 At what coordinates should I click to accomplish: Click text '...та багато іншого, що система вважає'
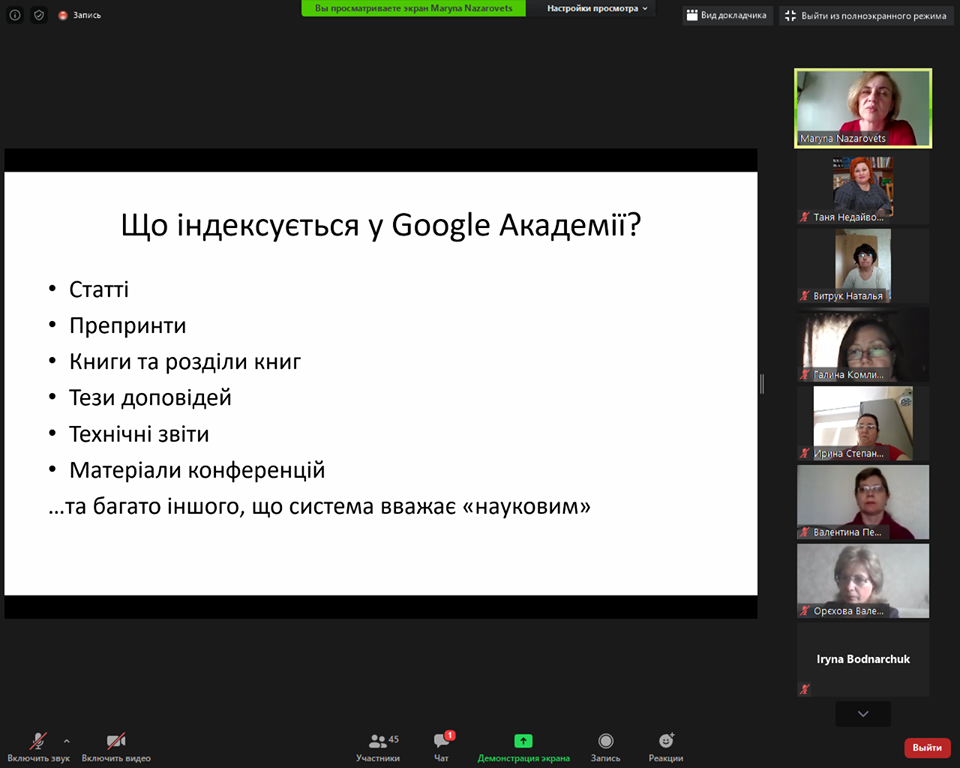pyautogui.click(x=252, y=506)
